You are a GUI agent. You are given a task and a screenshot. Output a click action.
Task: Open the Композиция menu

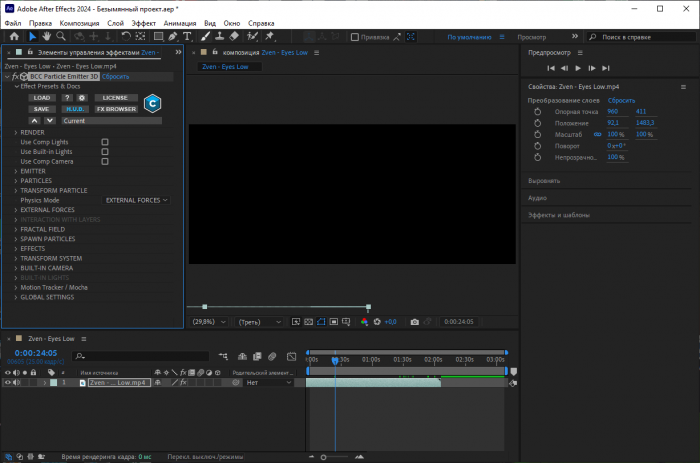[x=79, y=21]
